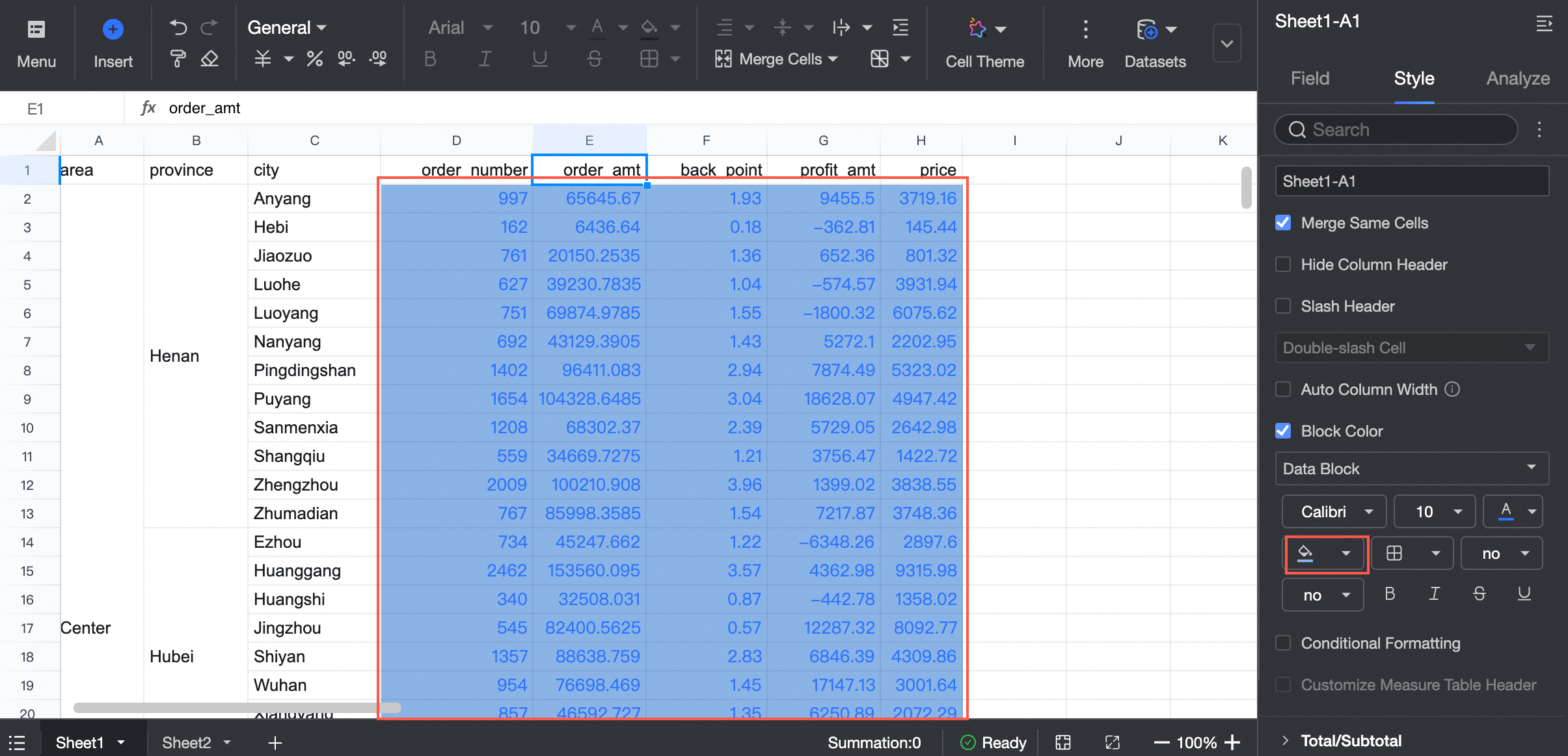Click the panel collapse icon top right
1568x756 pixels.
(x=1544, y=24)
